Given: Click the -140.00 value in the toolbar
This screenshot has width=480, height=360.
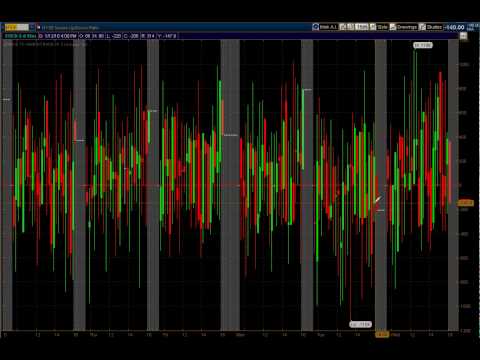Looking at the screenshot, I should click(x=455, y=27).
